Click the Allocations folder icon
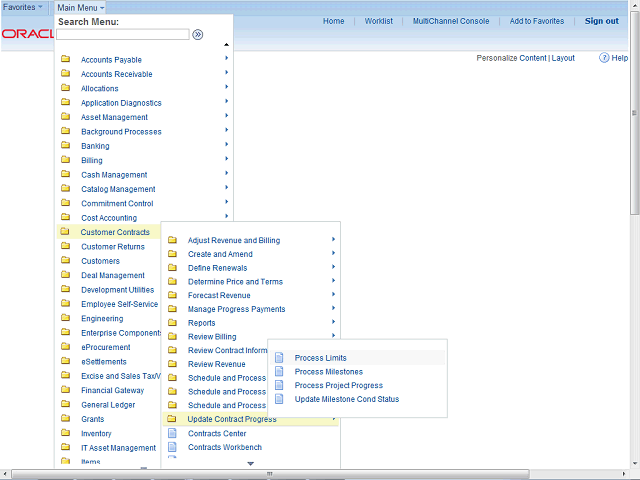This screenshot has height=480, width=640. tap(65, 88)
